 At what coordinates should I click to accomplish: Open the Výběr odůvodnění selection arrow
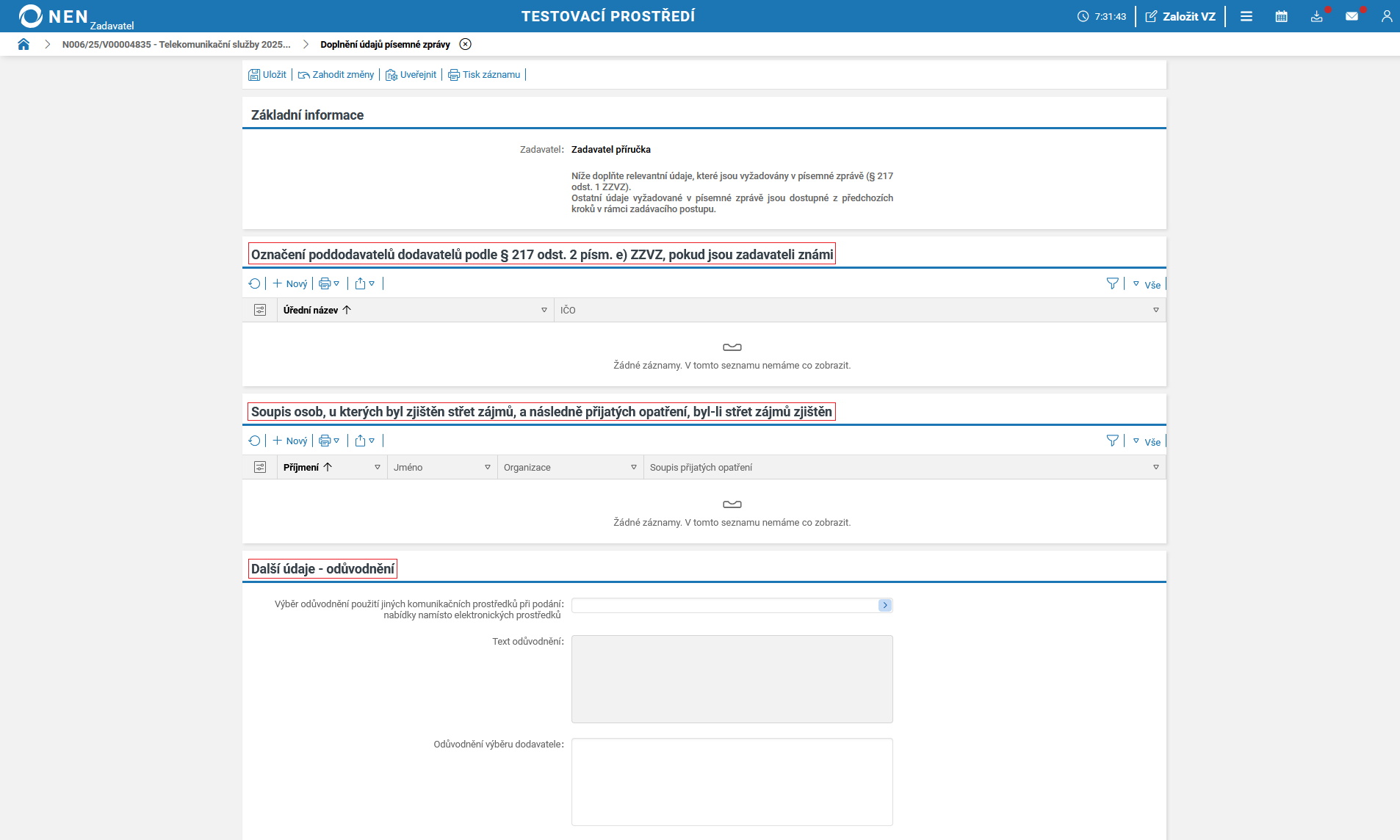click(885, 605)
